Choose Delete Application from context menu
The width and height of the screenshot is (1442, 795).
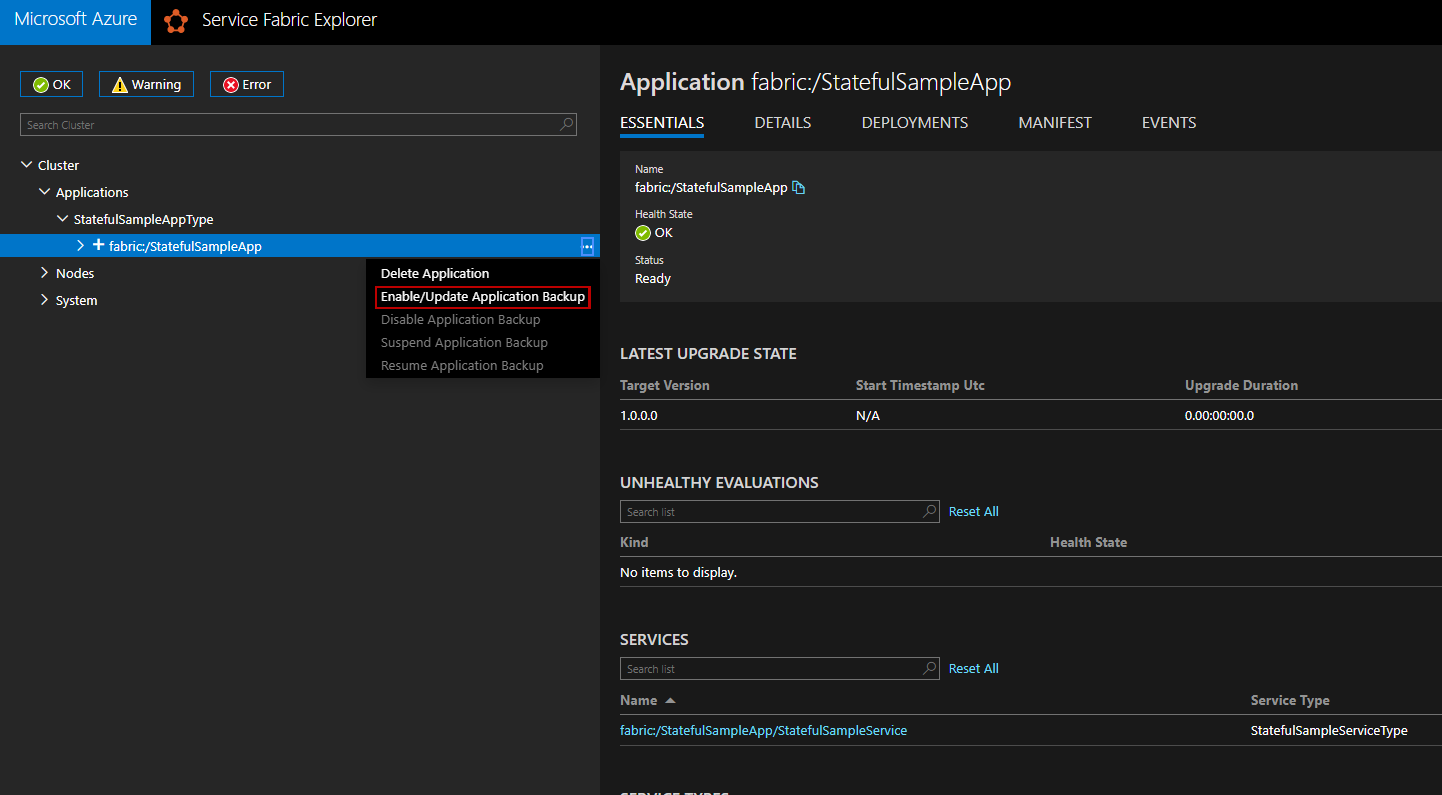(435, 274)
